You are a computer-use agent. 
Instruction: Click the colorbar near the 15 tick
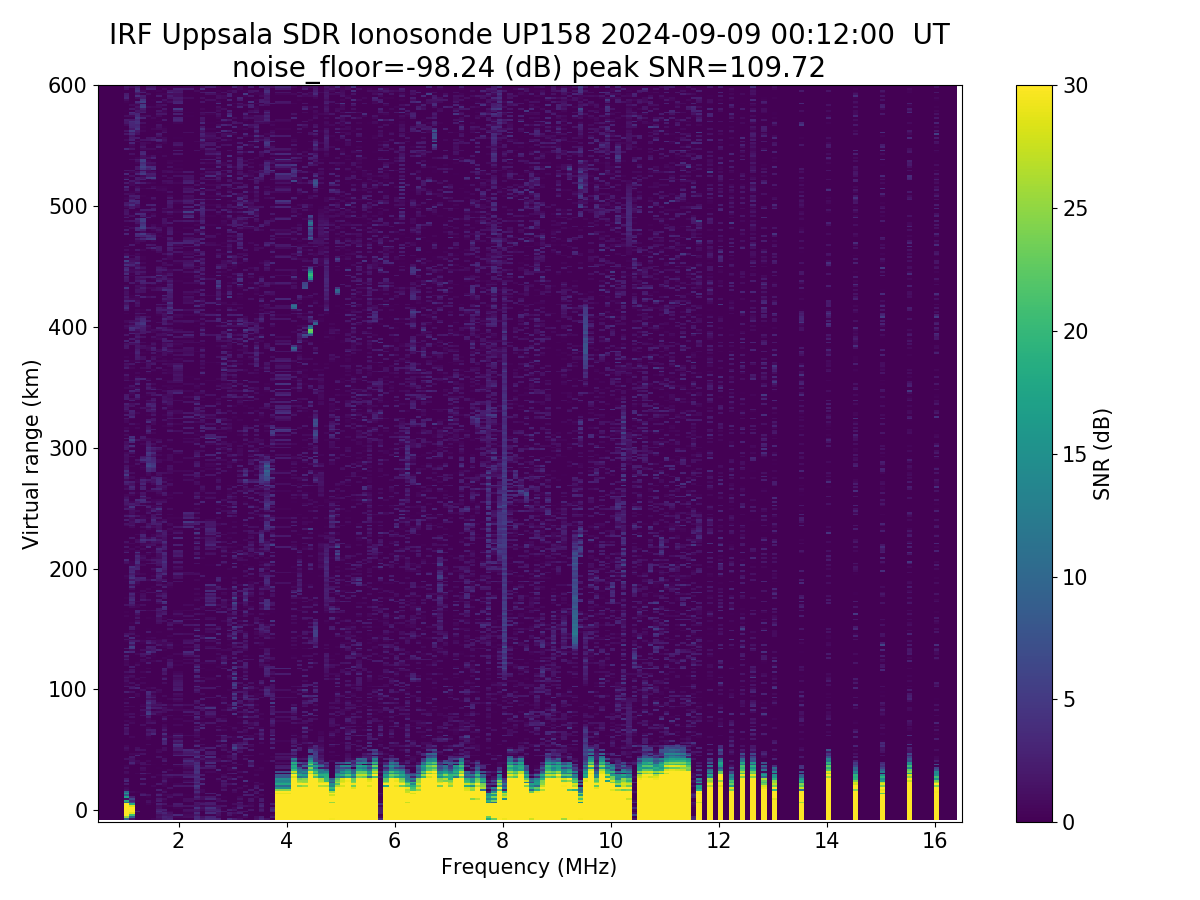tap(1034, 454)
